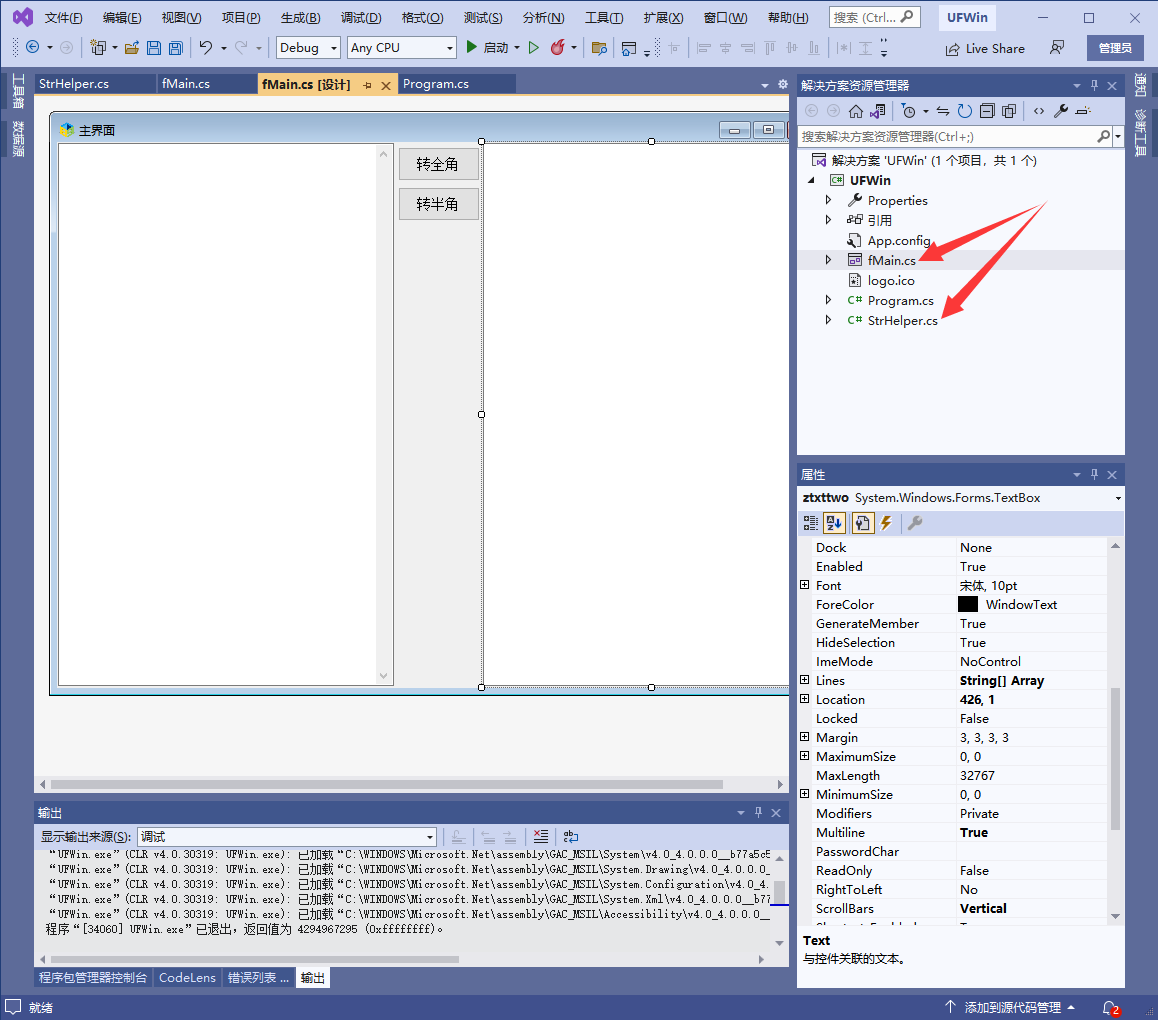Screen dimensions: 1158x1020
Task: Expand the fMain.cs tree node
Action: click(x=828, y=259)
